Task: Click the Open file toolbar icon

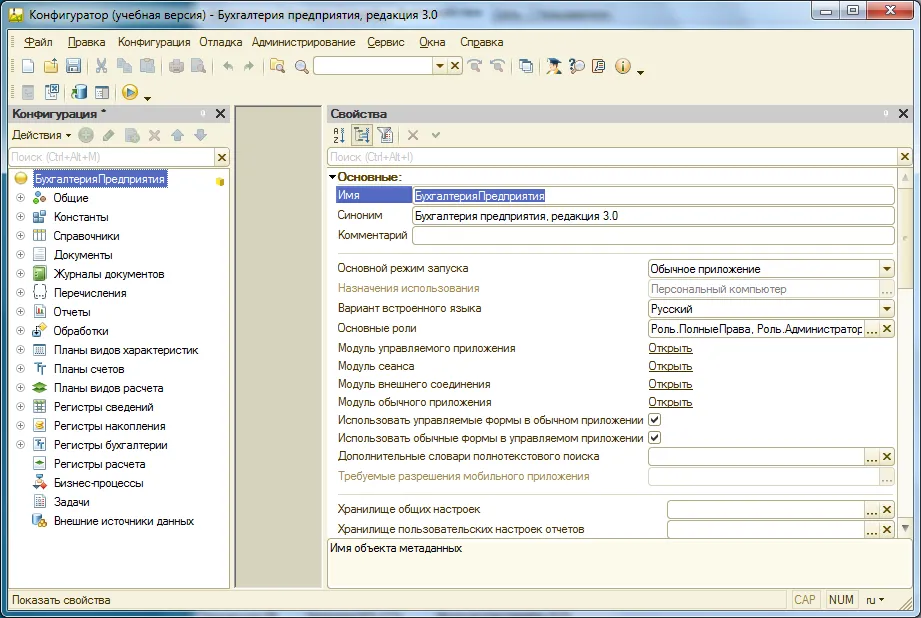Action: point(51,66)
